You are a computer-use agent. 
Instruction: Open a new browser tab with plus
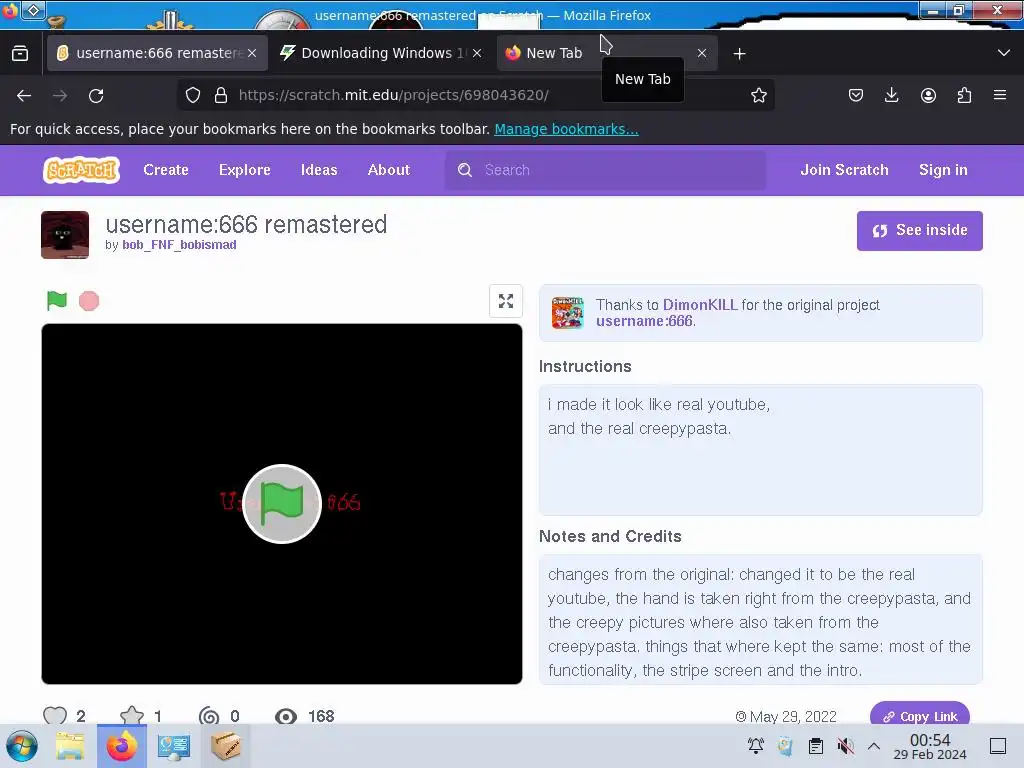tap(739, 54)
